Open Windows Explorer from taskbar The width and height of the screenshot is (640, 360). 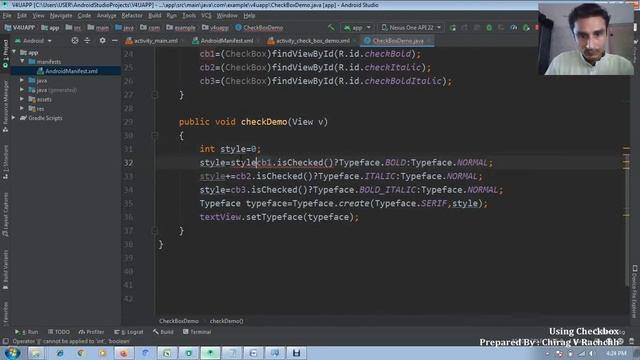click(x=36, y=353)
